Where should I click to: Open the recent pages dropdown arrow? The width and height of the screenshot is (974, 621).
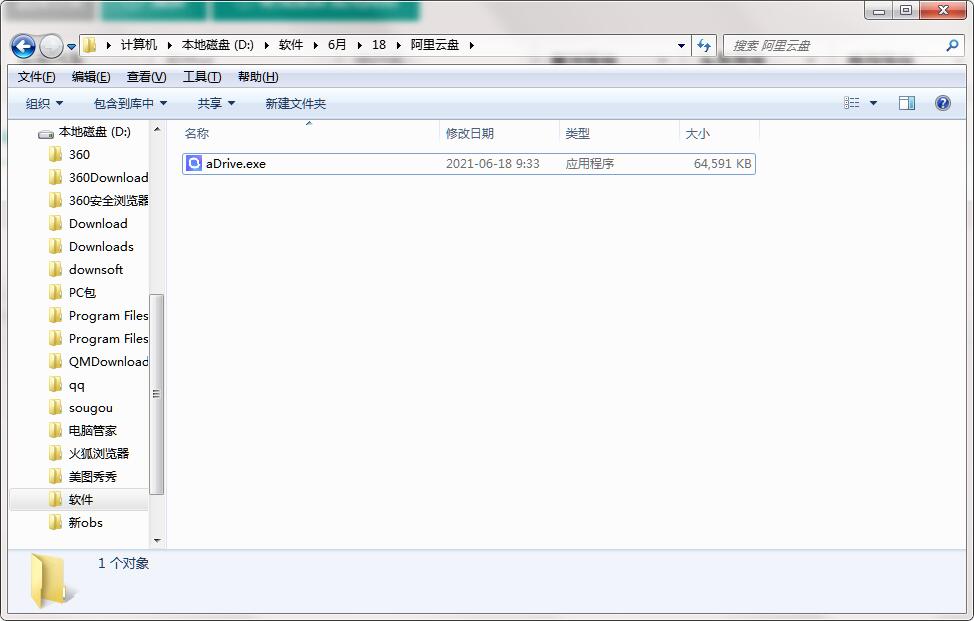coord(71,47)
